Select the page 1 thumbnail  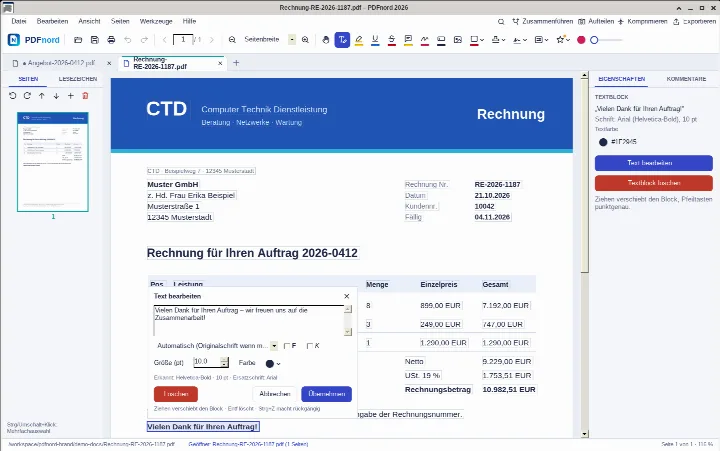click(53, 162)
